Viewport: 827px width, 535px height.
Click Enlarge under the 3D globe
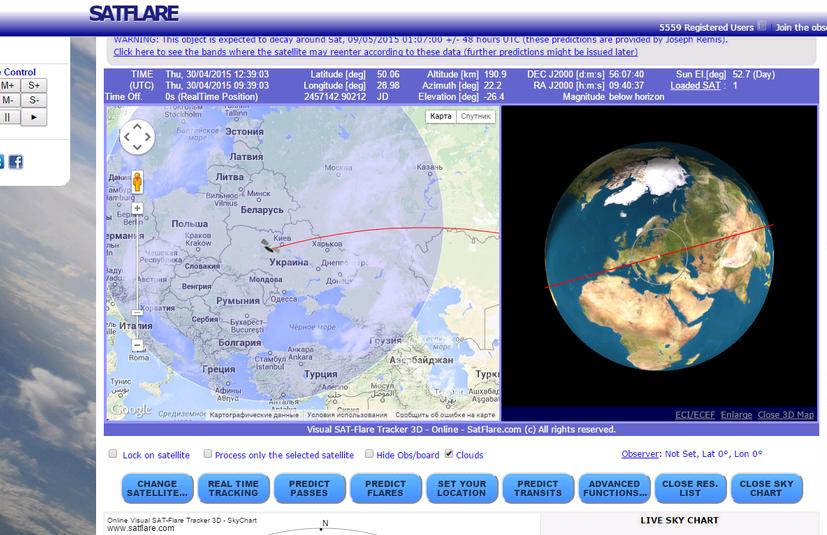(736, 415)
